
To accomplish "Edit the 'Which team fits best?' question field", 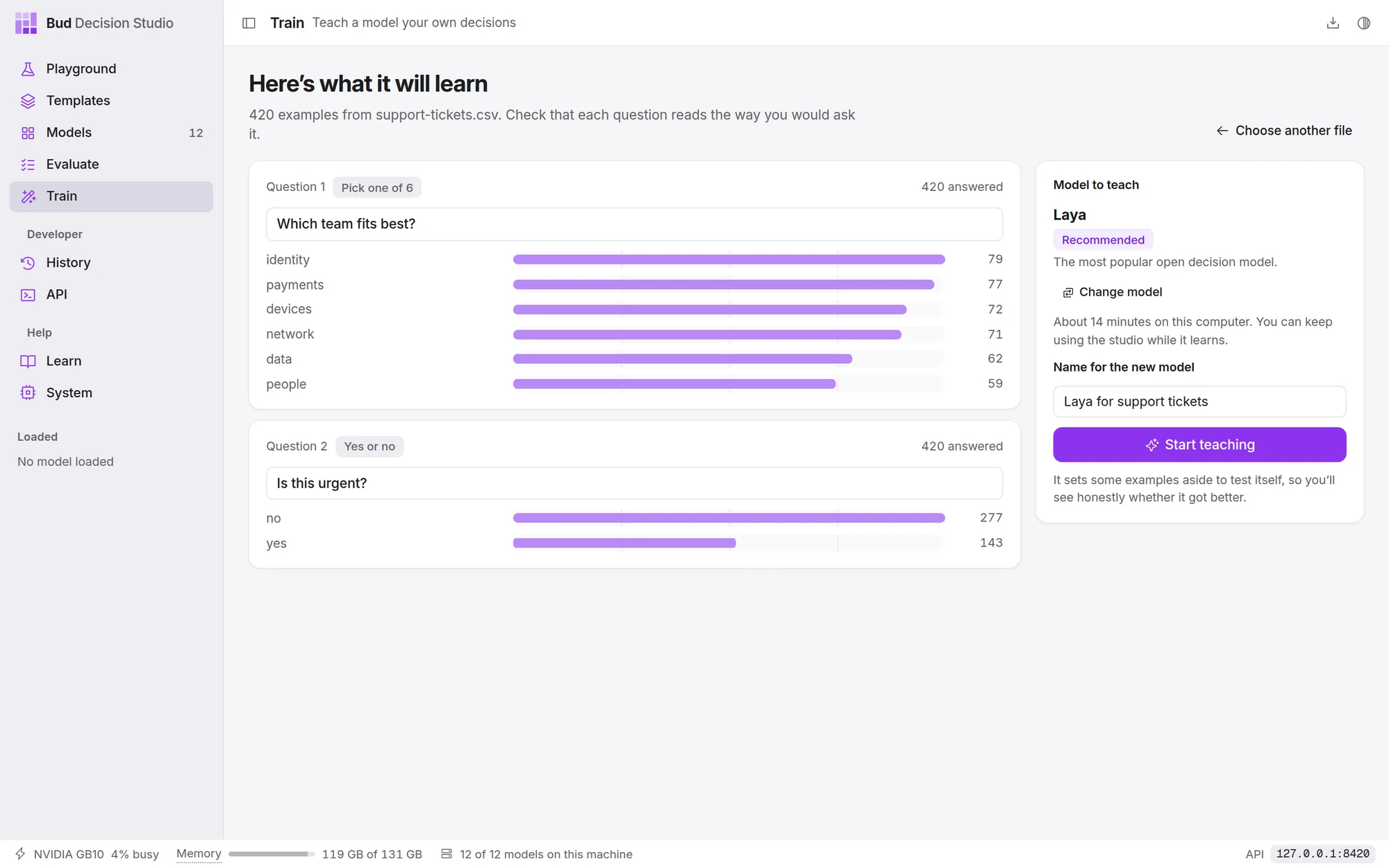I will [634, 224].
